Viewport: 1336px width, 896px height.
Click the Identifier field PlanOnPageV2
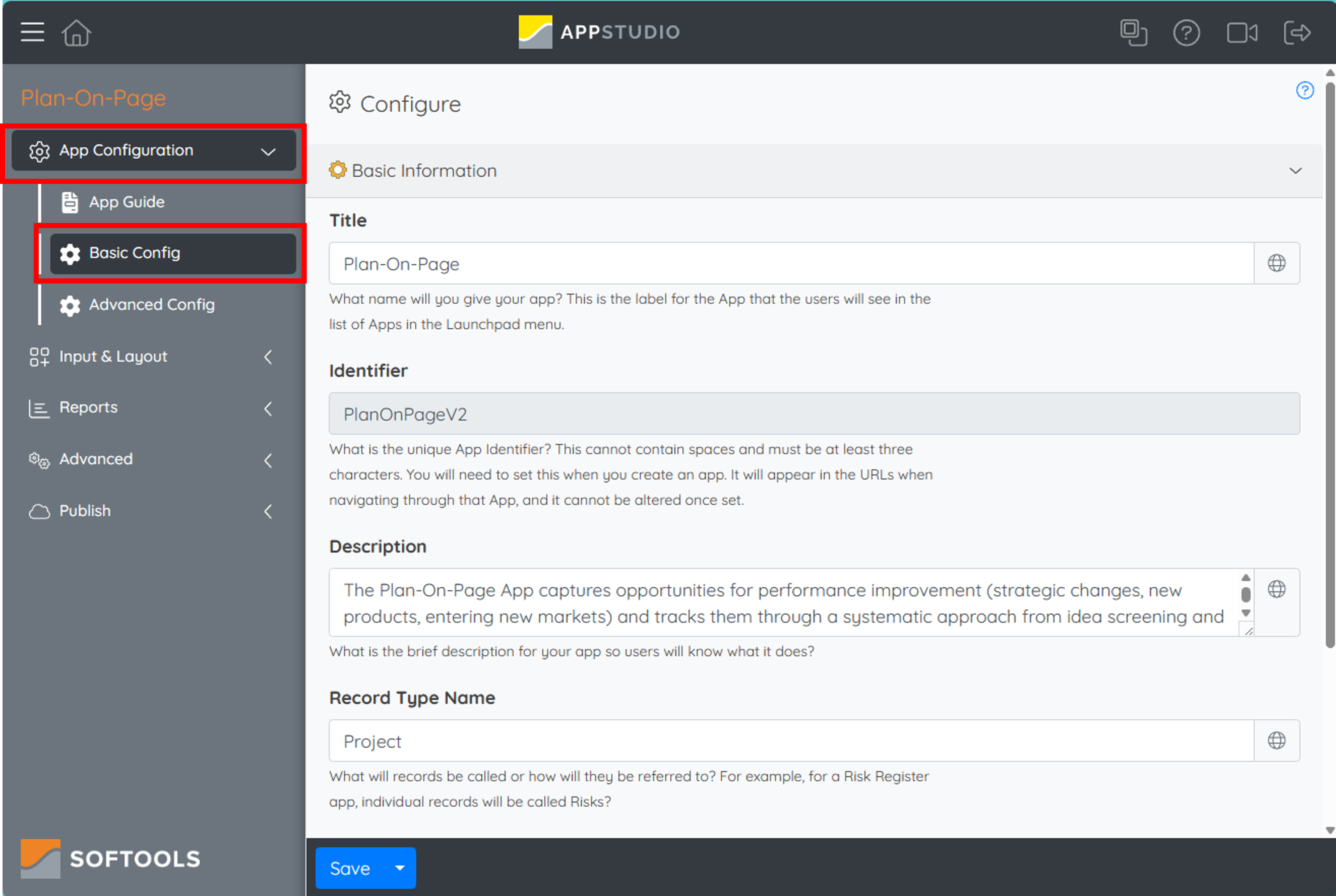click(814, 413)
